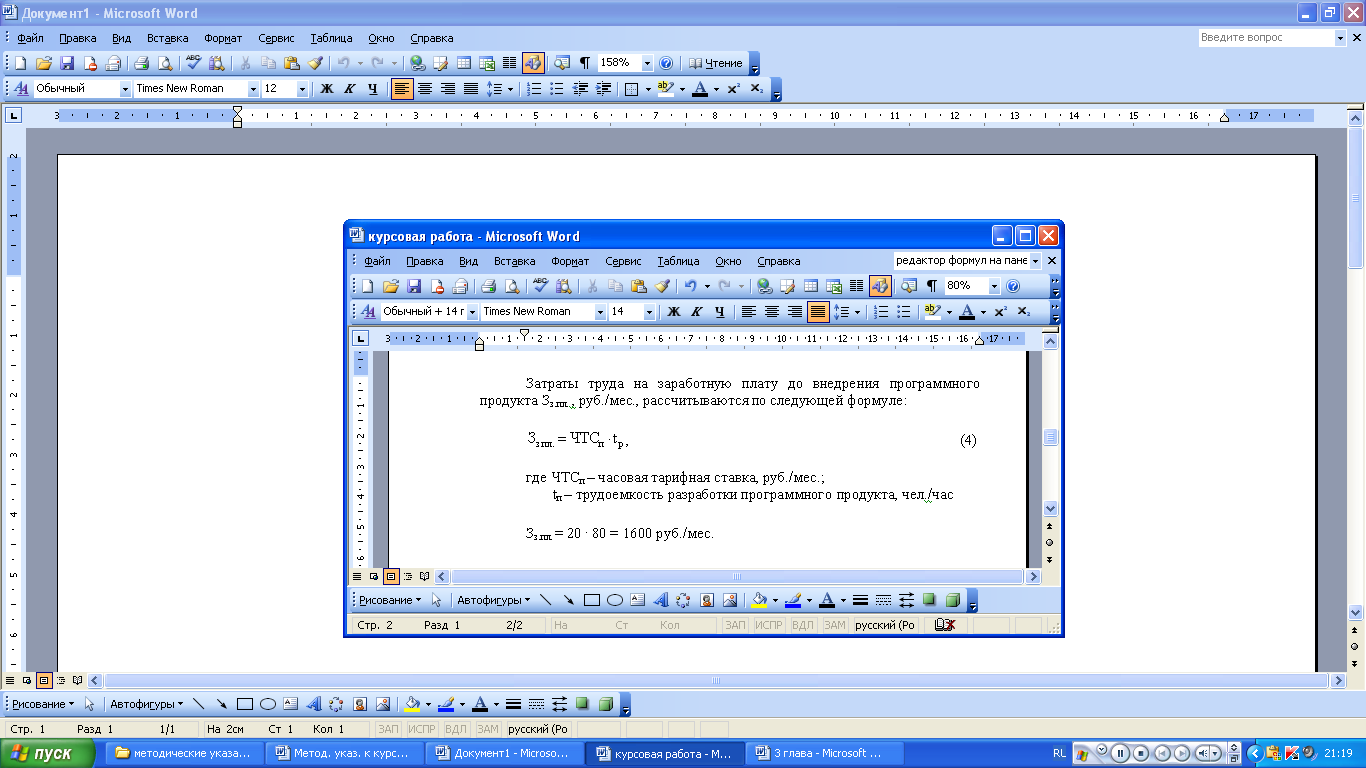This screenshot has height=768, width=1366.
Task: Click Word Help question-mark icon in Документ1
Action: point(667,63)
